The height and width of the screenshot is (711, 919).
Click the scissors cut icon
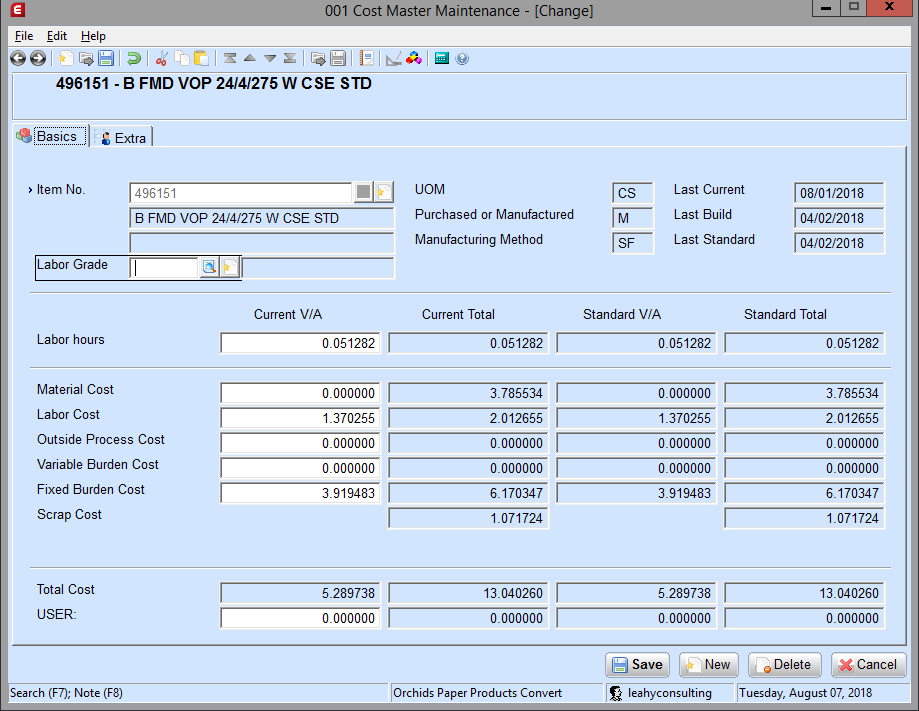(x=162, y=58)
